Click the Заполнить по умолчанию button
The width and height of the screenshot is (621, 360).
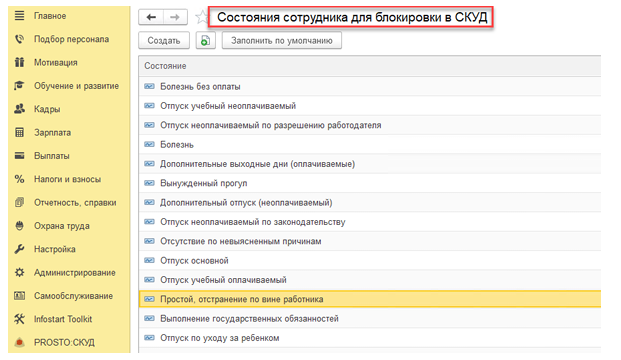click(x=282, y=40)
